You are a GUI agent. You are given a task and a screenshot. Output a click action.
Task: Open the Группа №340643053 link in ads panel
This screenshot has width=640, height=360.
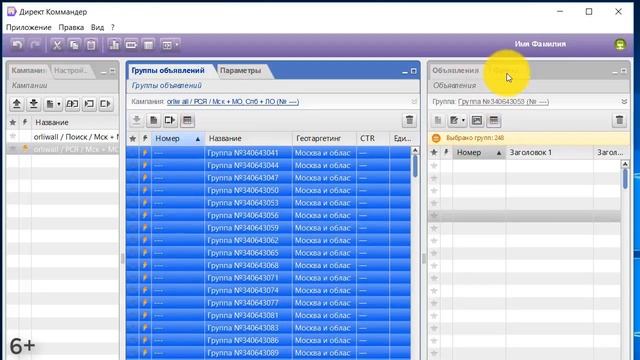point(503,102)
